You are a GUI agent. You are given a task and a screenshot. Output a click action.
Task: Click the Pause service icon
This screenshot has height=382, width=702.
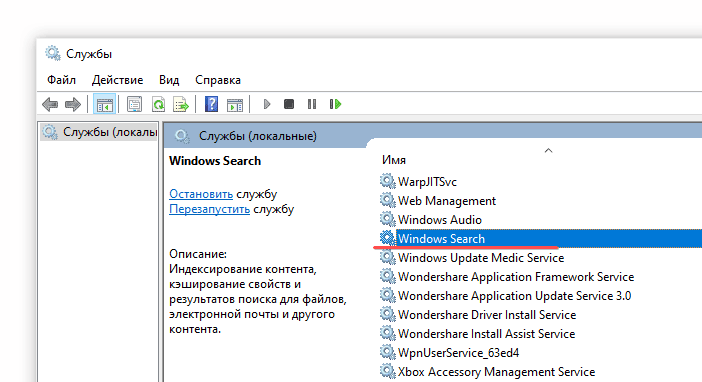pyautogui.click(x=312, y=104)
